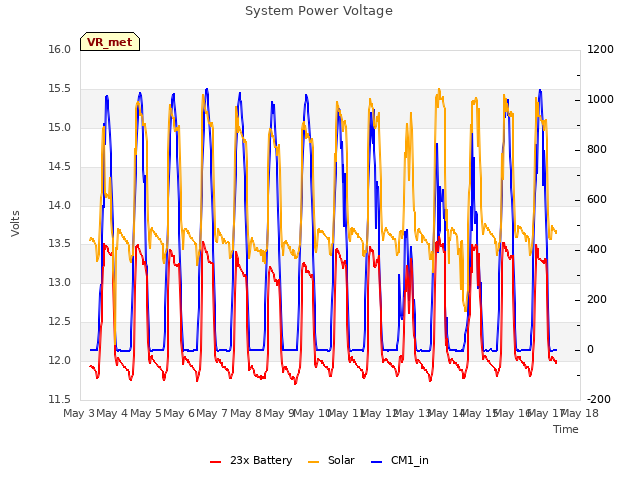Click the 13.5 left axis tick label

tap(60, 244)
